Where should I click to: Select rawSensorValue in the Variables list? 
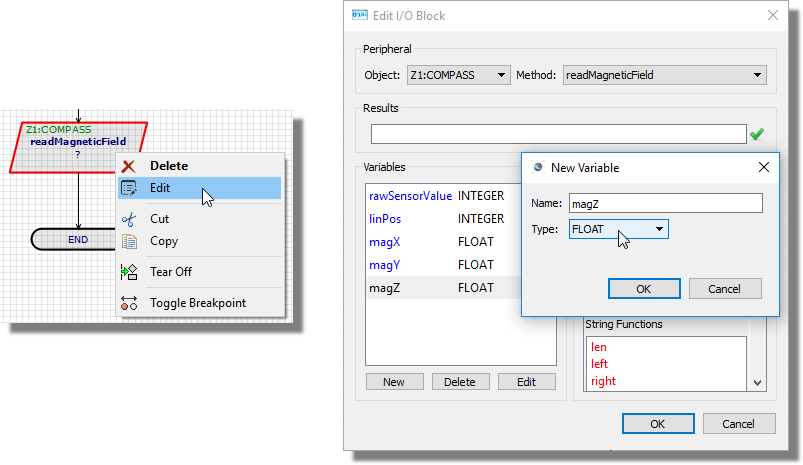(411, 196)
